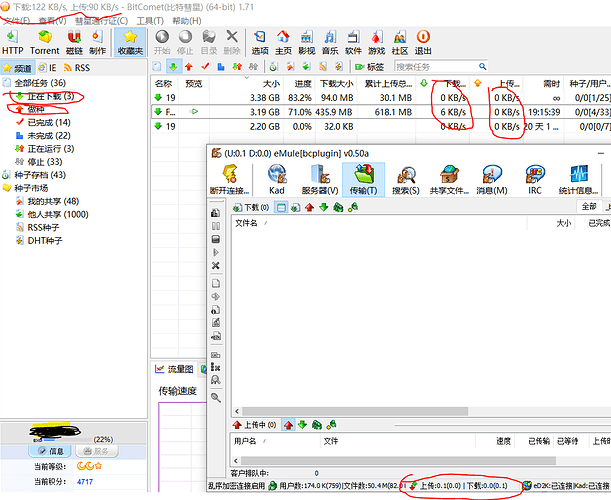
Task: Switch to the 频道 channel tab
Action: point(18,68)
